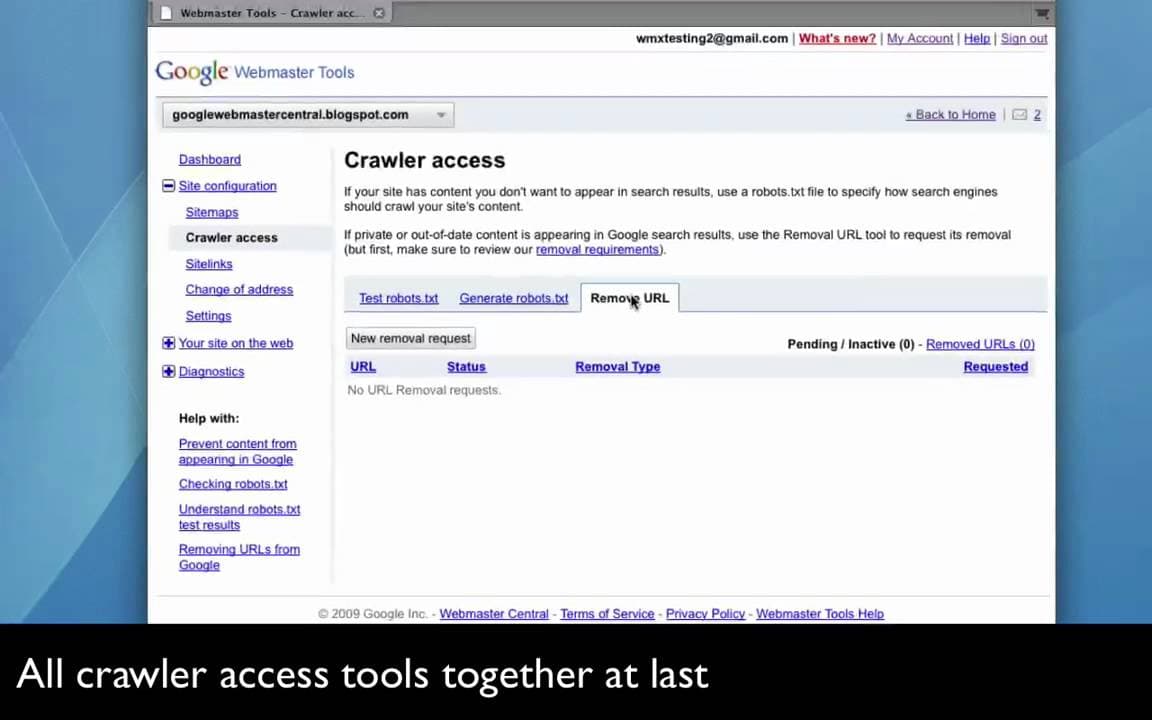Click Sign out link
This screenshot has height=720, width=1152.
[1023, 38]
